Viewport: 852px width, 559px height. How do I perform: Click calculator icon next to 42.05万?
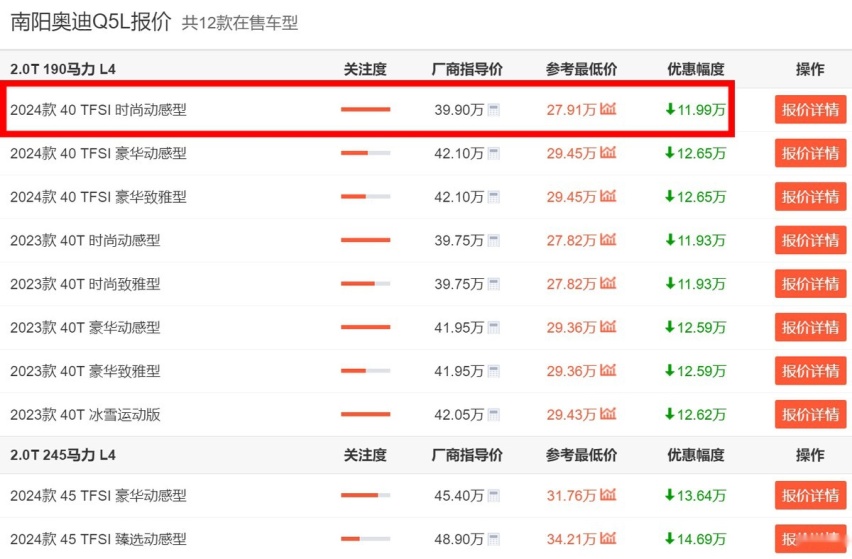494,414
